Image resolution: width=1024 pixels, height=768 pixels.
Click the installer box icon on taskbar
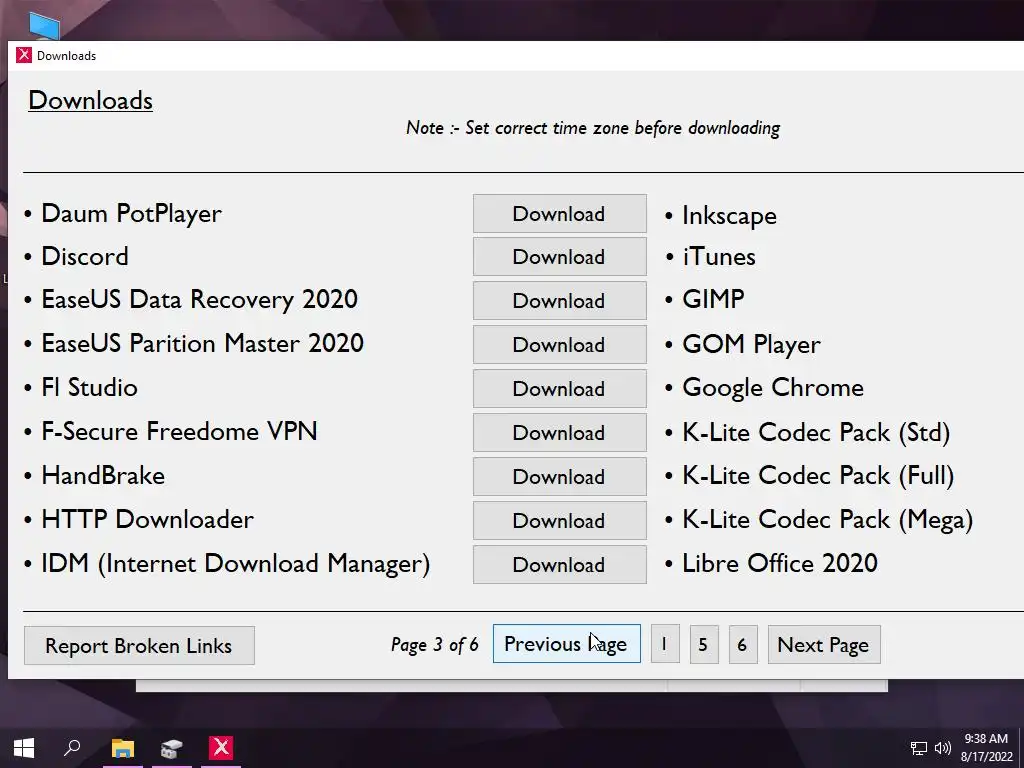click(172, 748)
